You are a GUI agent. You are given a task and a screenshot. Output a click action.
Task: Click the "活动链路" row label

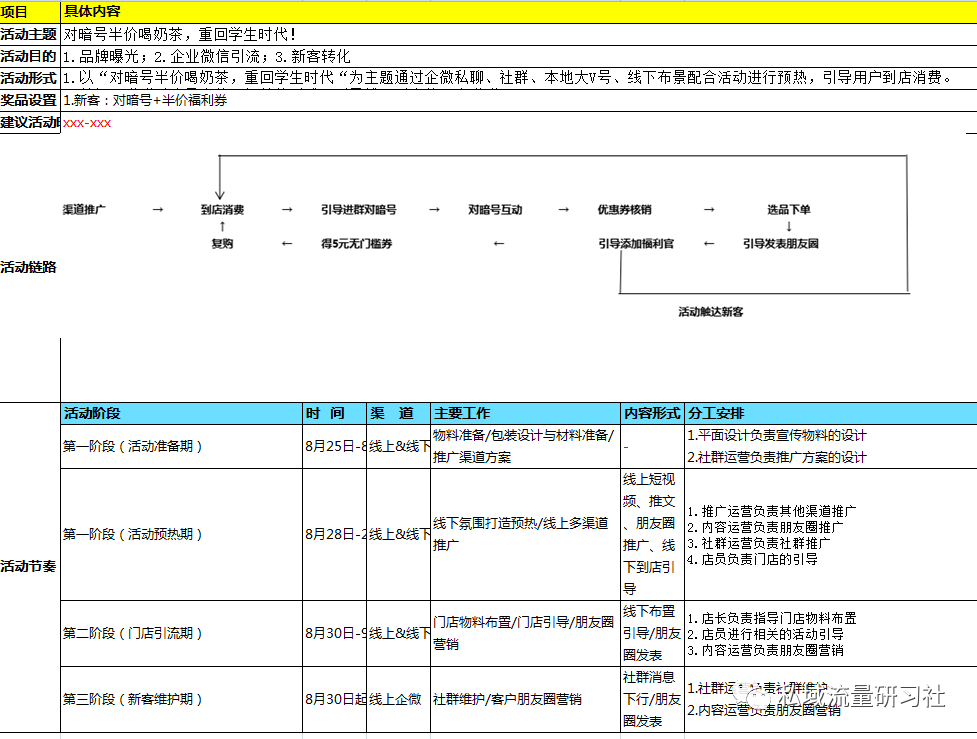pos(29,267)
